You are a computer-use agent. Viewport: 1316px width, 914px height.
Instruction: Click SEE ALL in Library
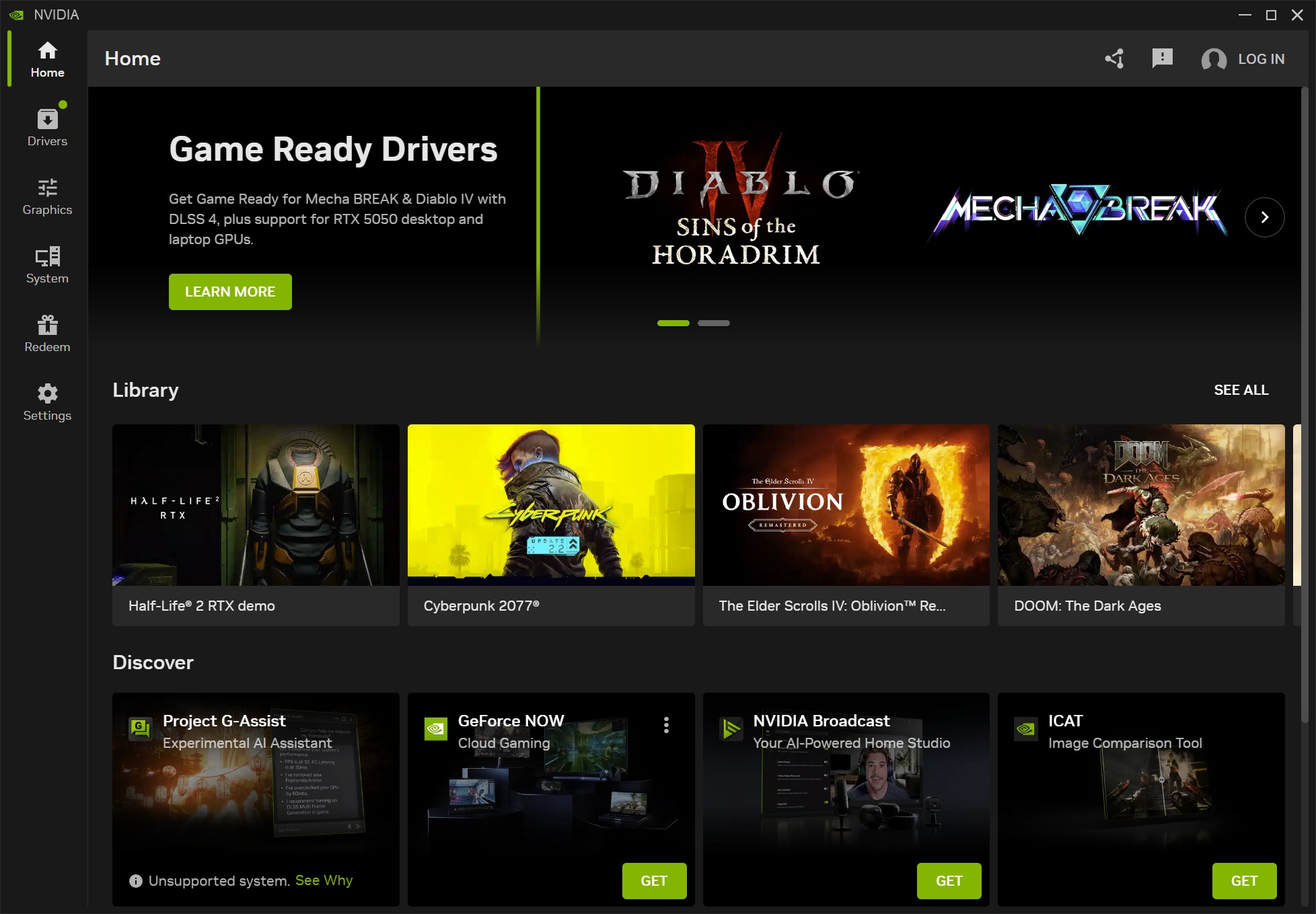click(1241, 390)
